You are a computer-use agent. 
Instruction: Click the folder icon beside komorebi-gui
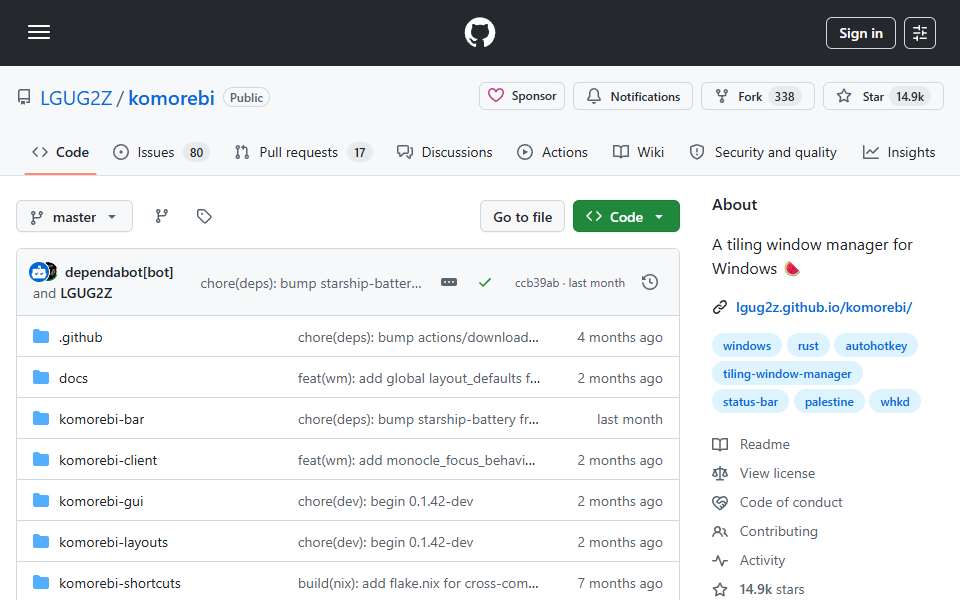pos(41,501)
